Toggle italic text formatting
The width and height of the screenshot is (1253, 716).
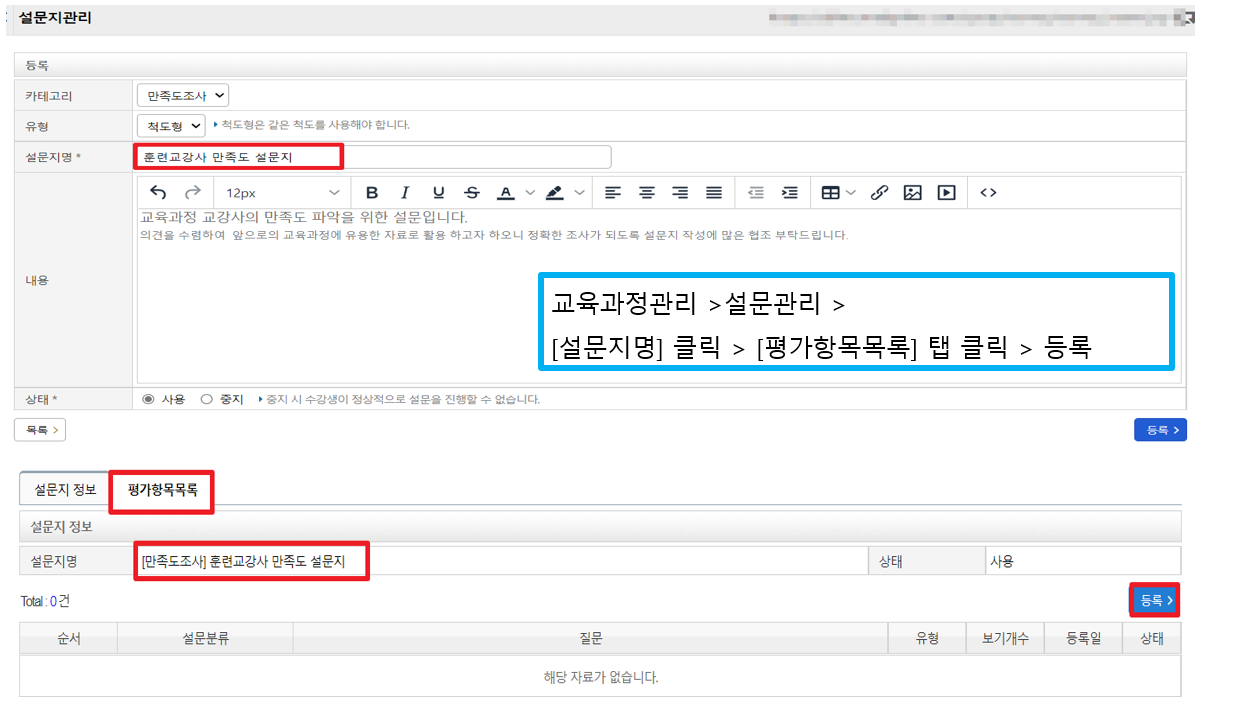405,193
